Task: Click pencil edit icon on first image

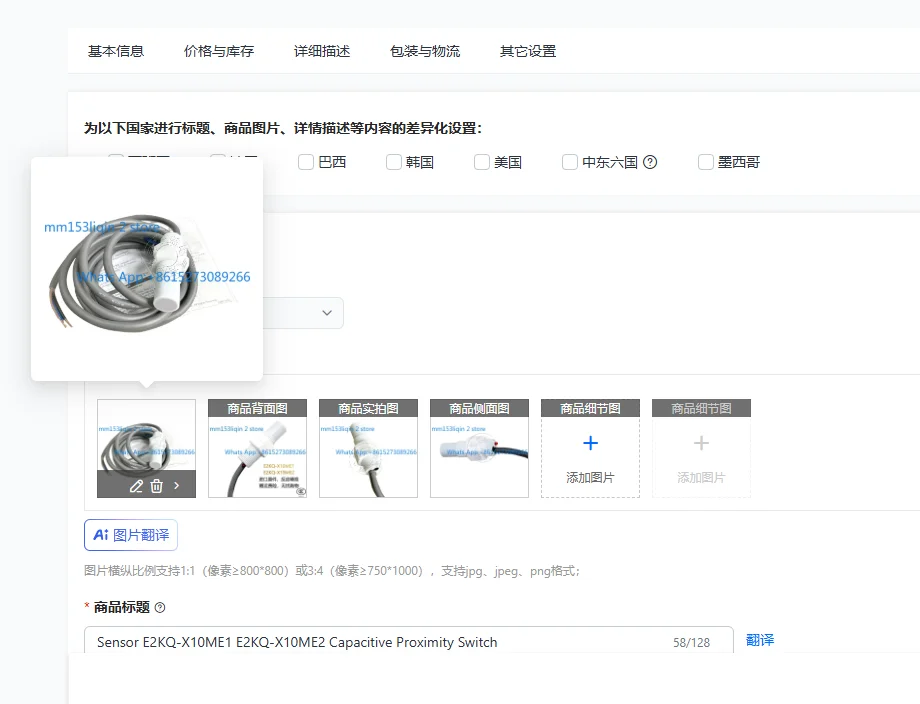Action: (136, 486)
